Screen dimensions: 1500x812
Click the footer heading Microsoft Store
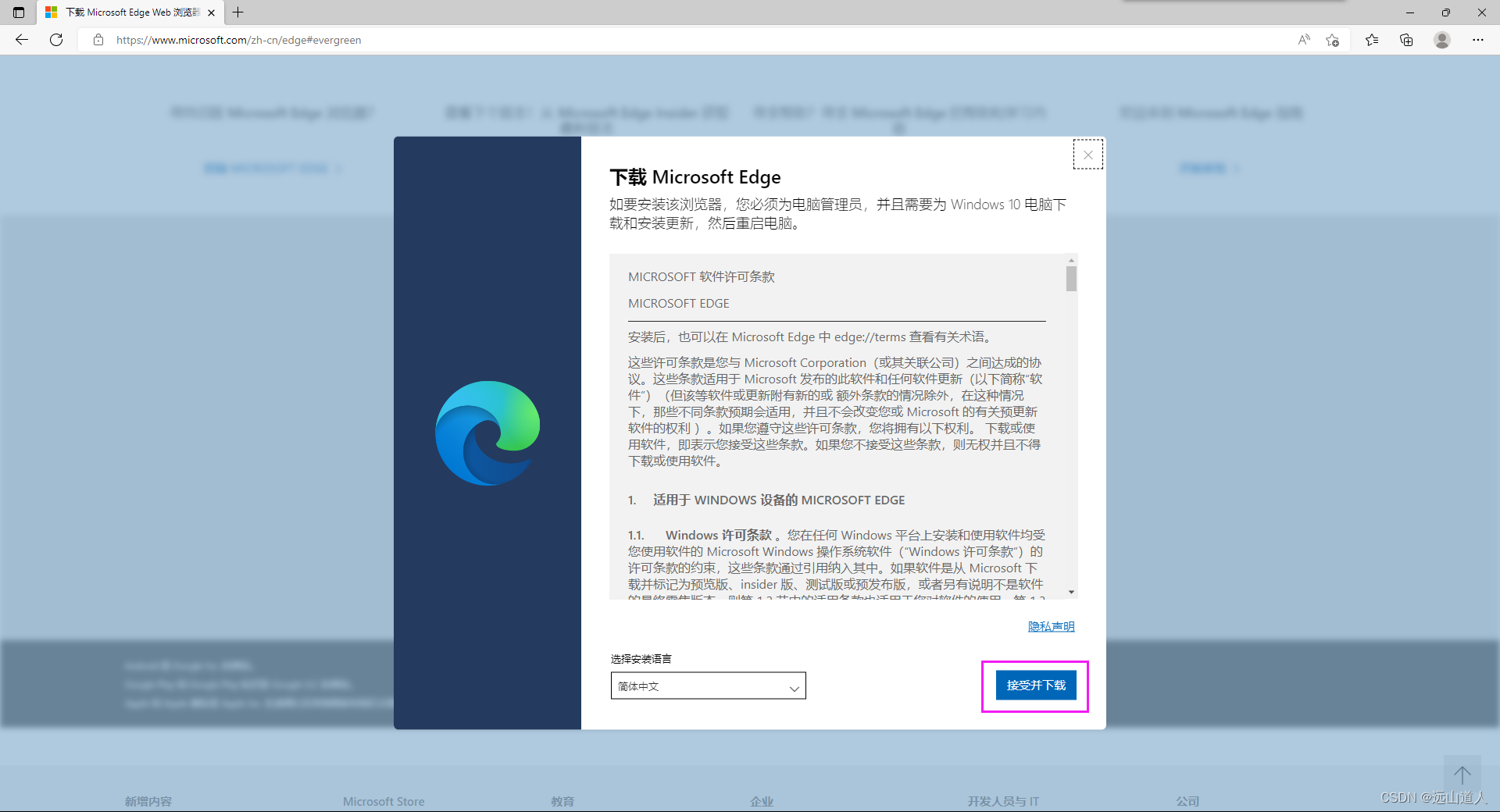pyautogui.click(x=384, y=801)
